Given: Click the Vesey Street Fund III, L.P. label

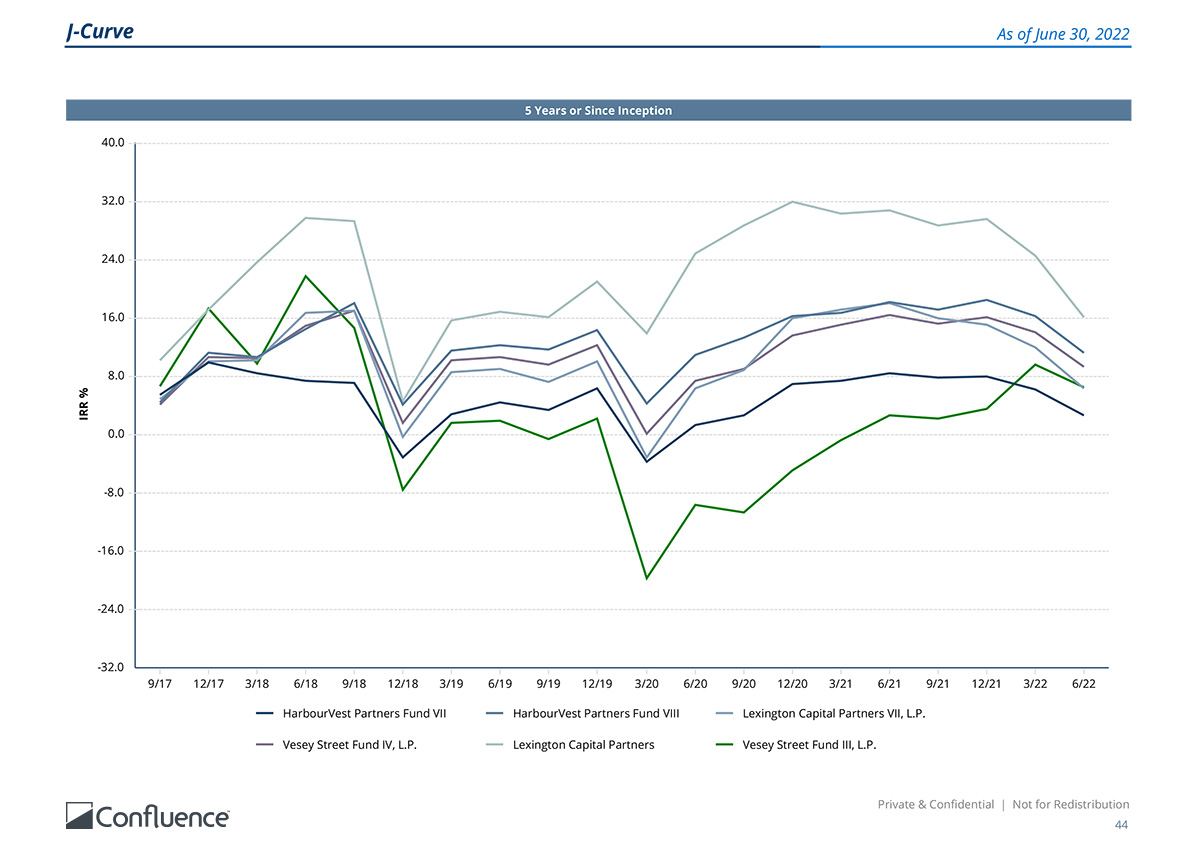Looking at the screenshot, I should (x=809, y=744).
